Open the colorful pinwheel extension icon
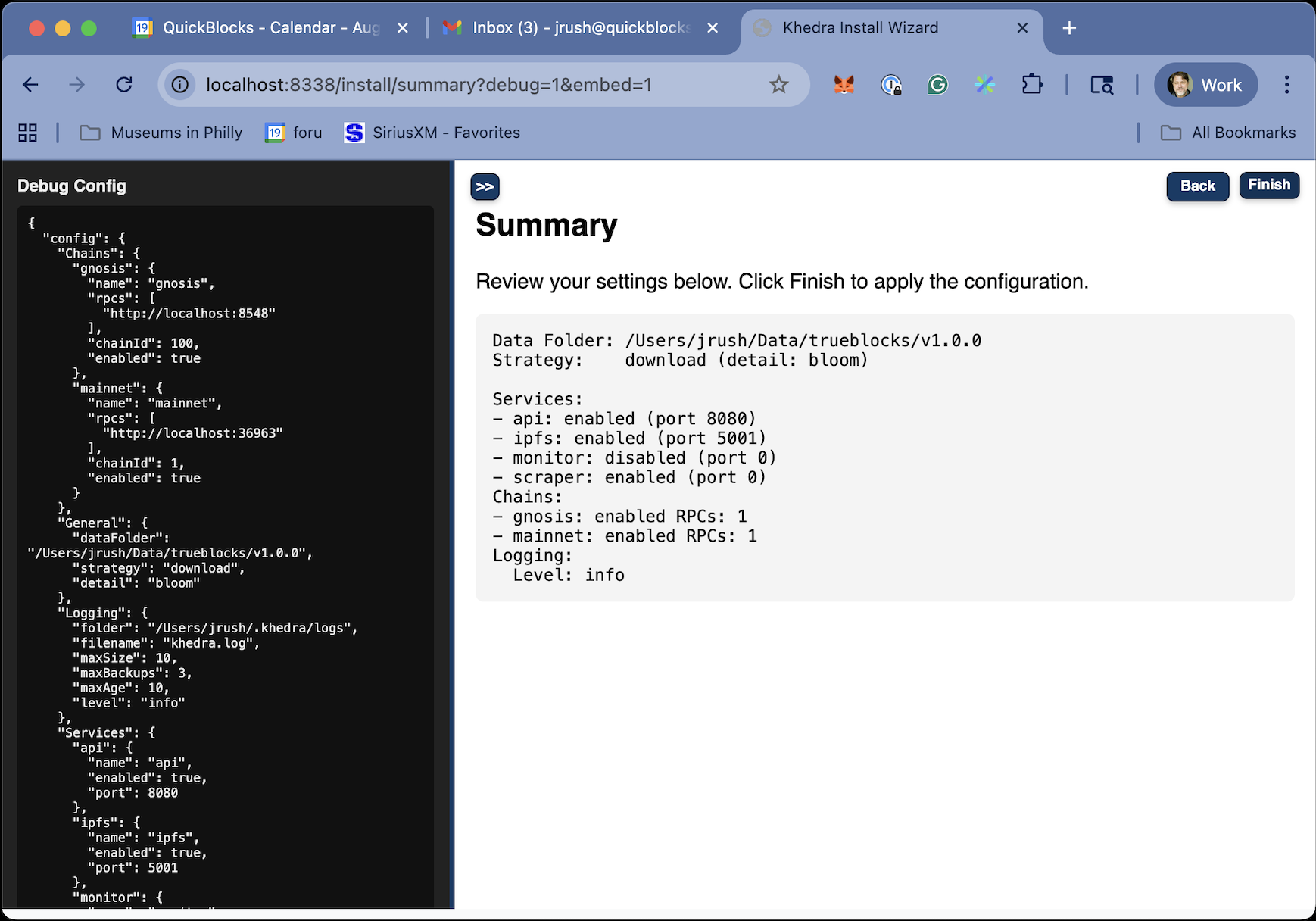The image size is (1316, 921). (x=984, y=85)
